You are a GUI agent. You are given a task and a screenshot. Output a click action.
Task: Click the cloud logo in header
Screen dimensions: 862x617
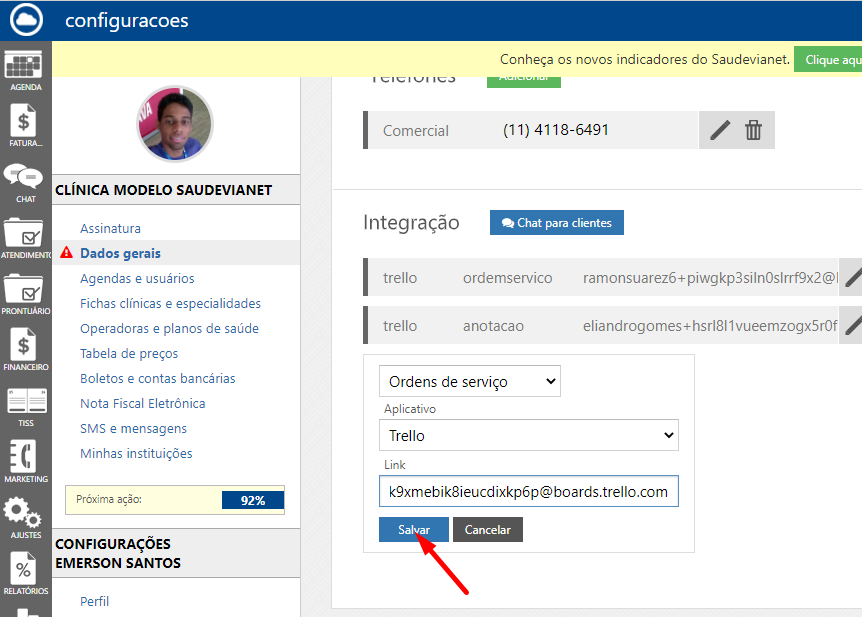click(x=26, y=20)
